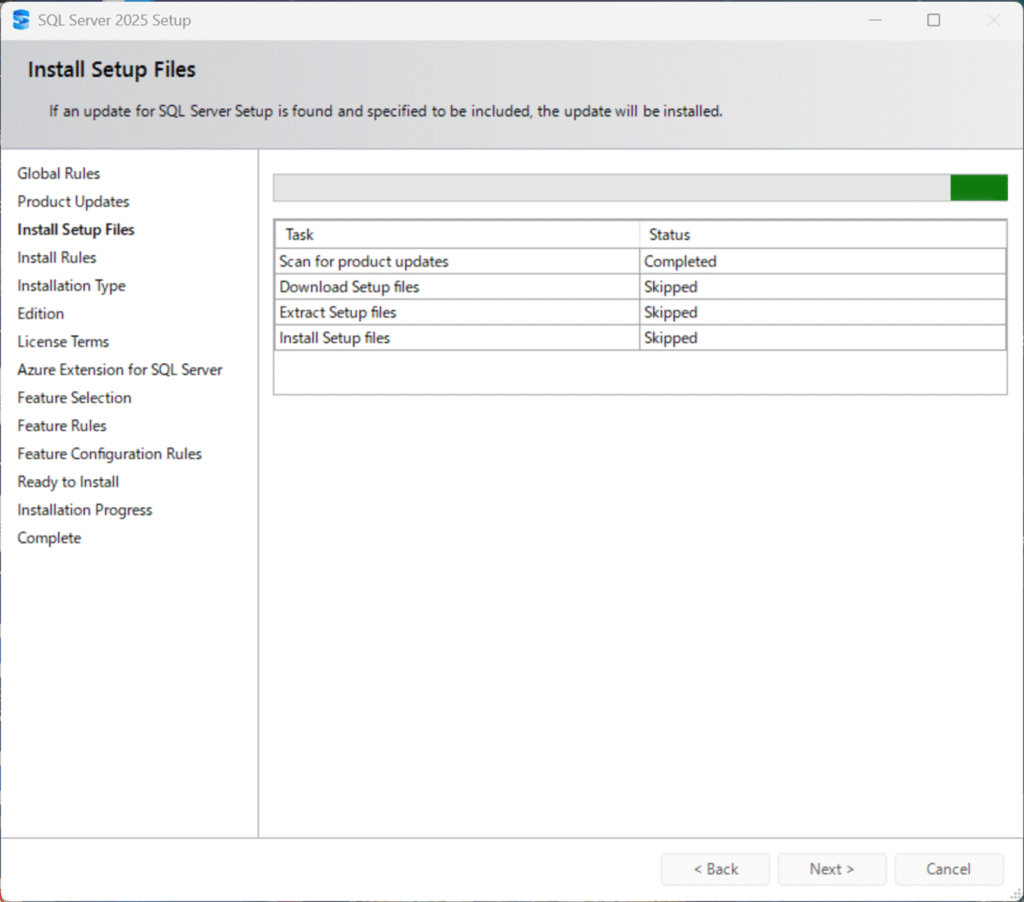
Task: Click Skipped status for Download Setup files
Action: click(x=823, y=287)
